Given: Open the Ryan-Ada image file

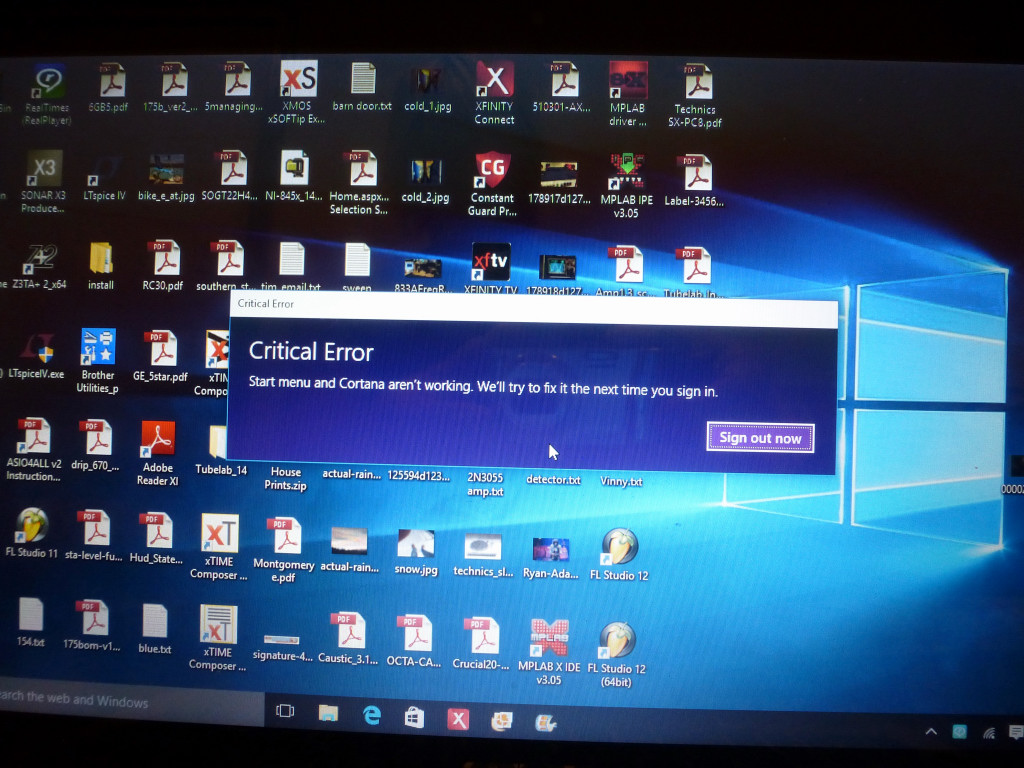Looking at the screenshot, I should click(551, 559).
